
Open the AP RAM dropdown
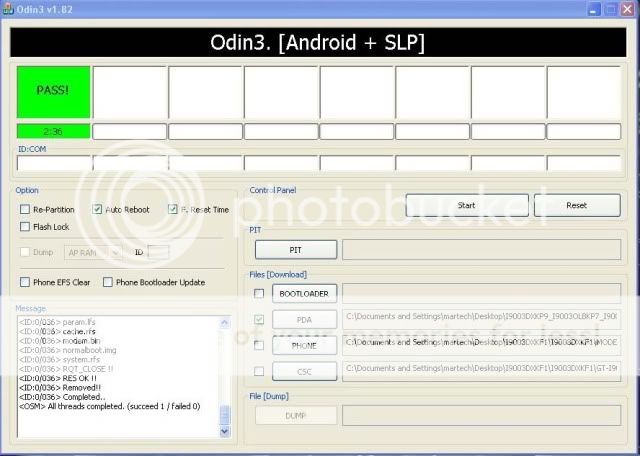93,253
